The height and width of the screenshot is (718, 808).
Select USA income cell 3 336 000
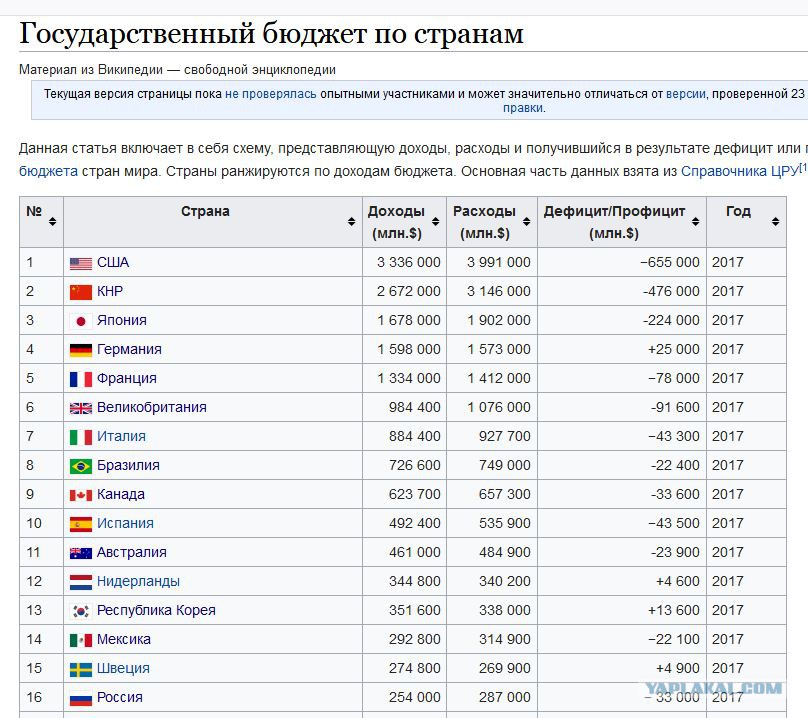pyautogui.click(x=405, y=262)
